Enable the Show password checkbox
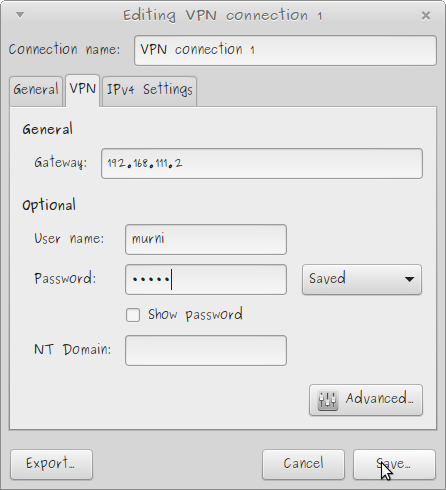 133,315
